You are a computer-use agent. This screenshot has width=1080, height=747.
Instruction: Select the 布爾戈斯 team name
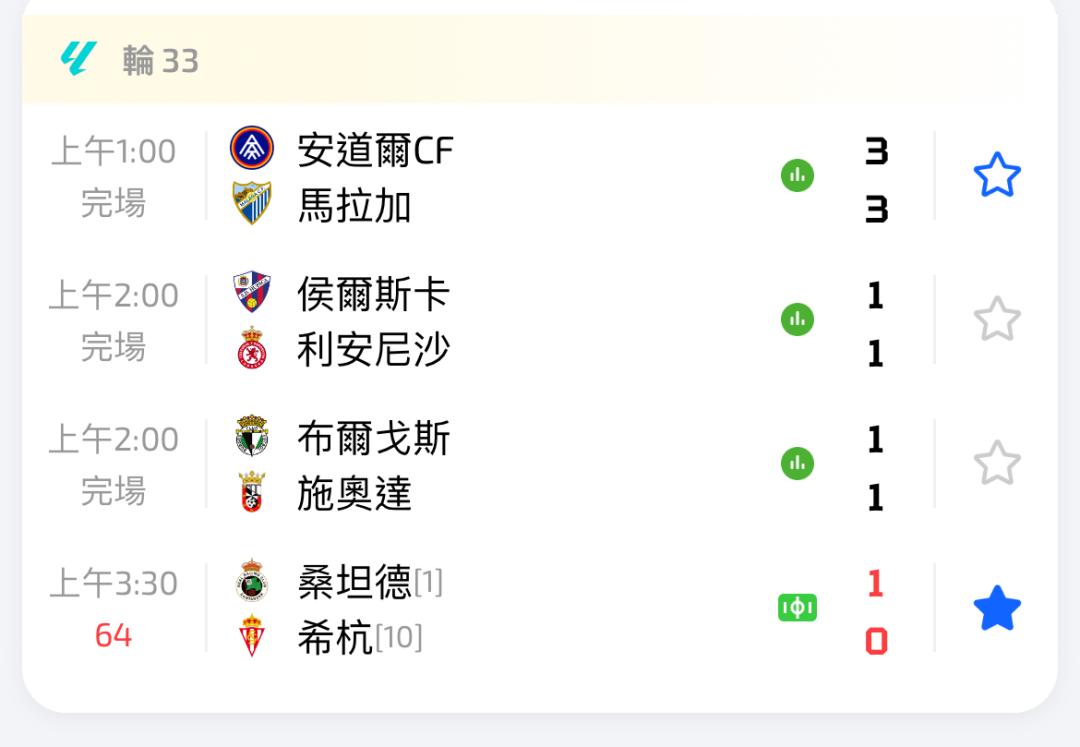pos(373,438)
